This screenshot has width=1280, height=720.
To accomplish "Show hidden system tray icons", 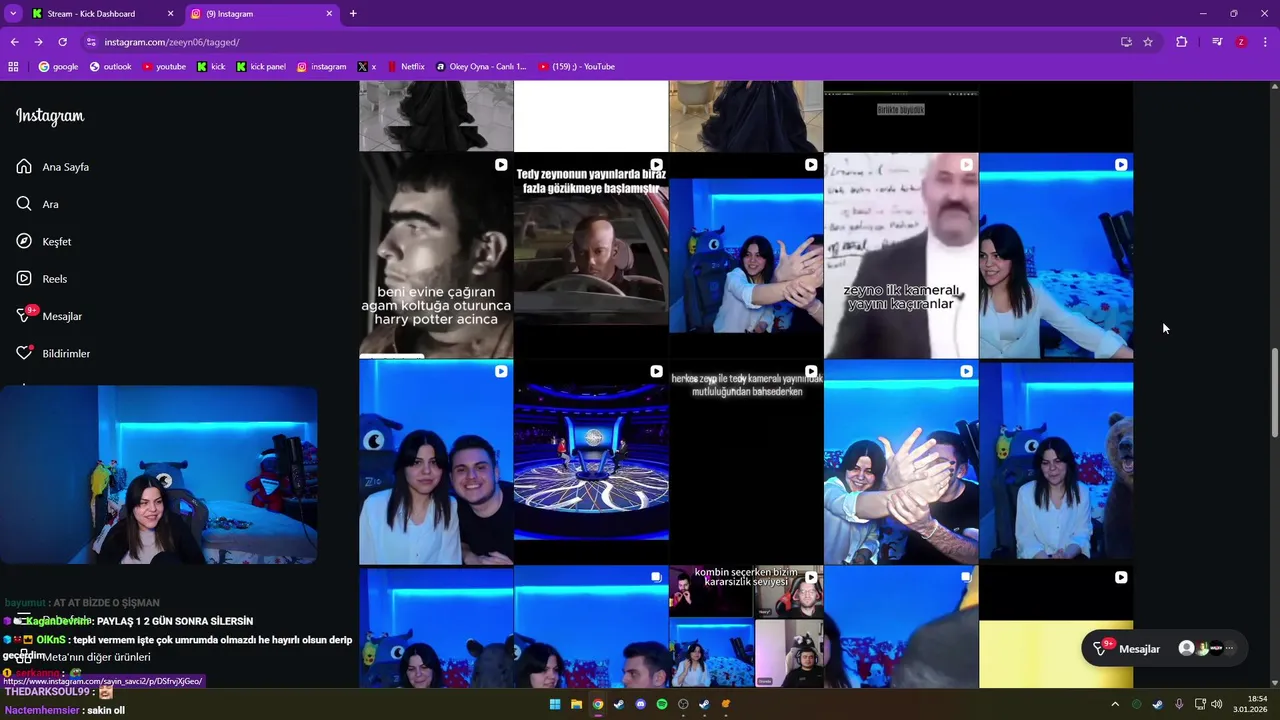I will [x=1115, y=704].
